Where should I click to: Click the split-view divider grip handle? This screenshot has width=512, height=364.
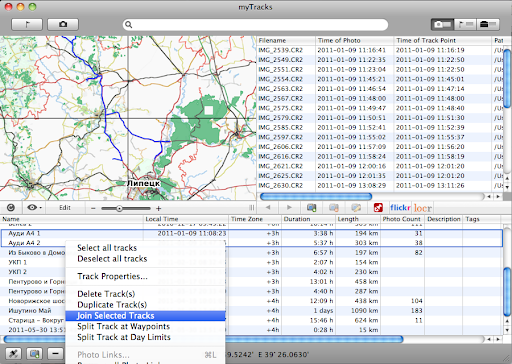pos(252,208)
